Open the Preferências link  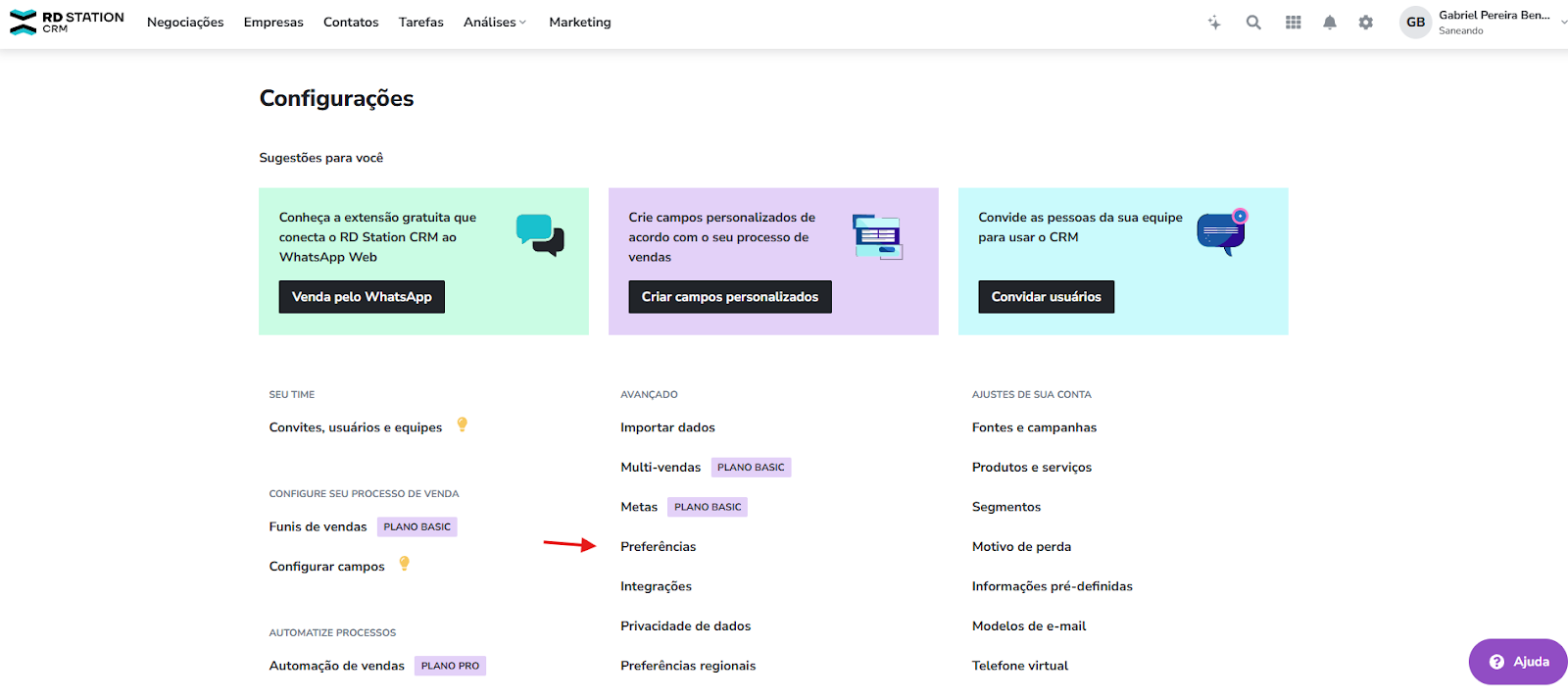(x=658, y=547)
